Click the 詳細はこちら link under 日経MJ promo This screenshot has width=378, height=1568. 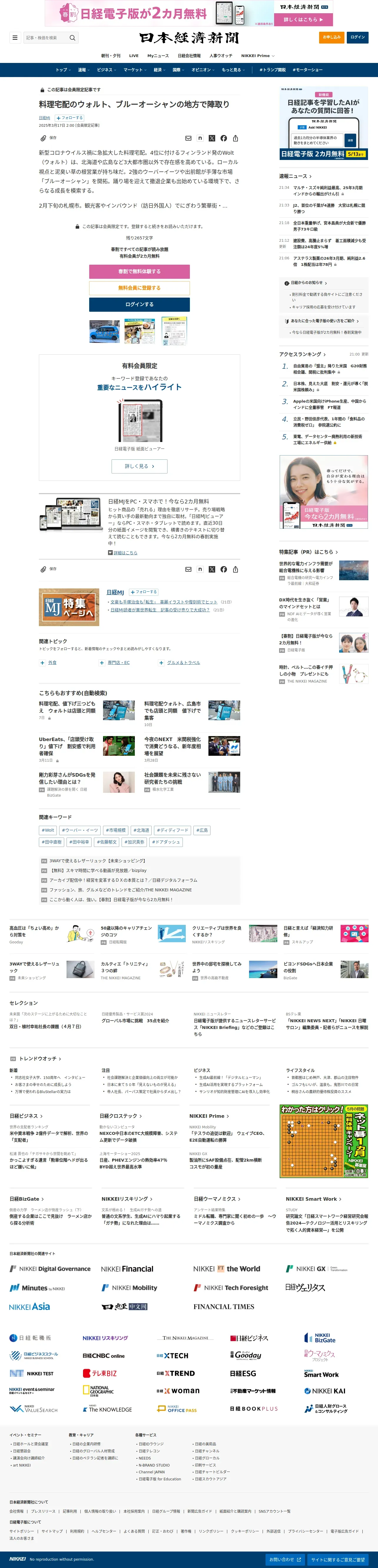pyautogui.click(x=126, y=553)
